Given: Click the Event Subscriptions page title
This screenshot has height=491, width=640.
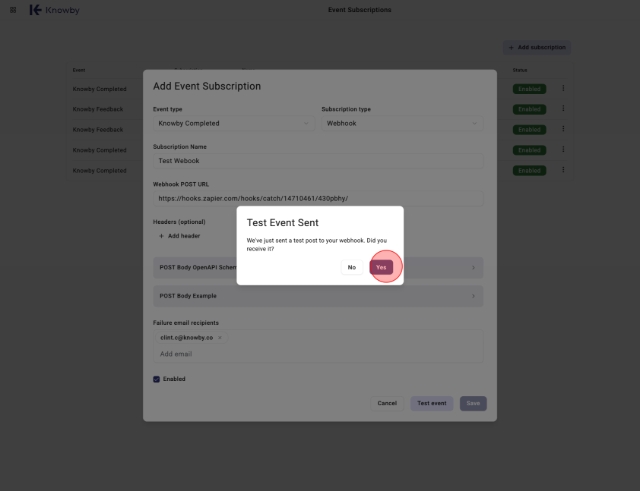Looking at the screenshot, I should point(360,10).
